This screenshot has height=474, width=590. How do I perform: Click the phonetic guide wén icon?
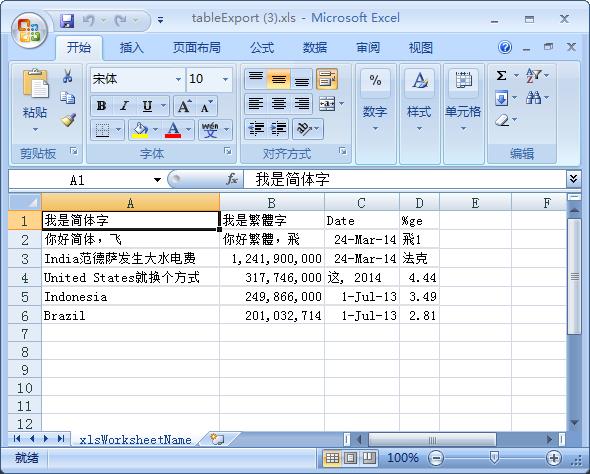point(210,130)
